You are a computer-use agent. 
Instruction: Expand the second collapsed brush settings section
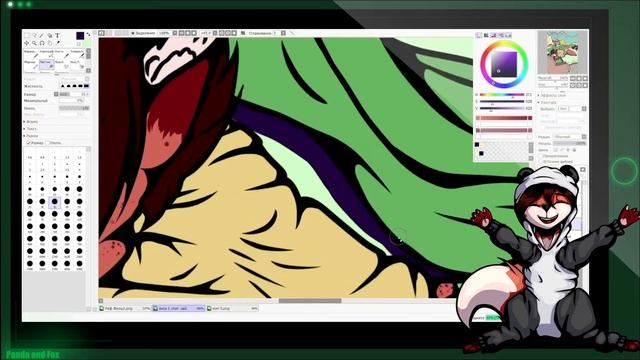point(31,129)
